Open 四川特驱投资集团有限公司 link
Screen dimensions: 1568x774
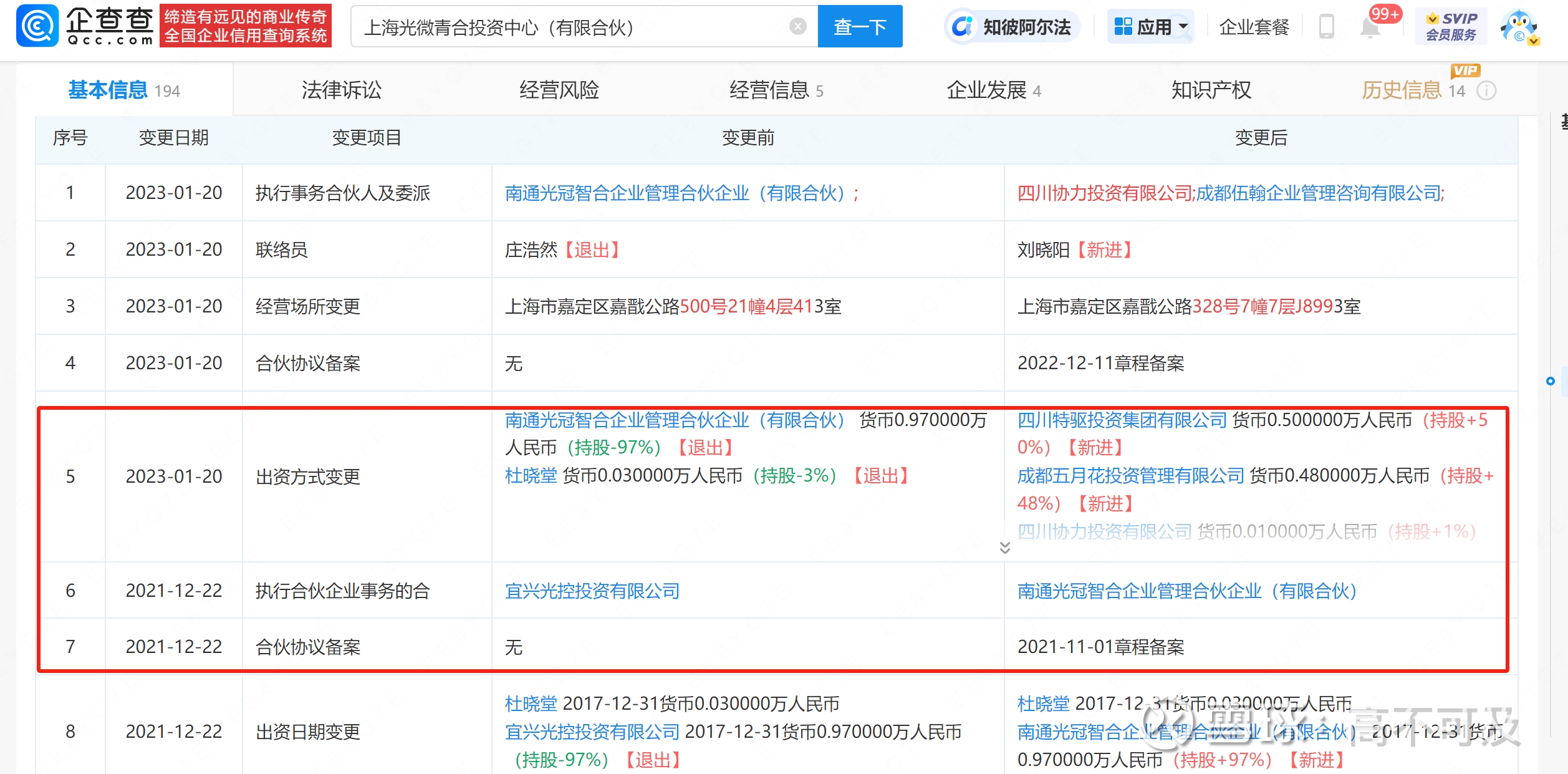[1122, 420]
